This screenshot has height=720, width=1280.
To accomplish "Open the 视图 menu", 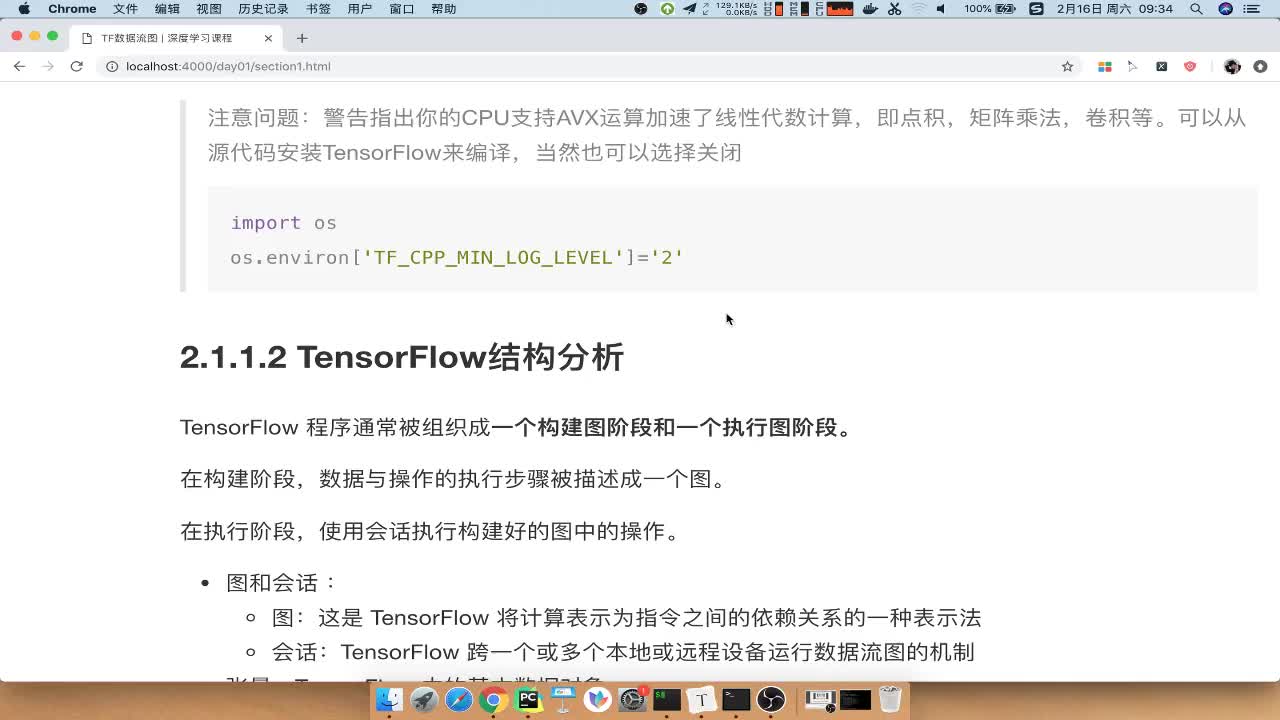I will [209, 9].
